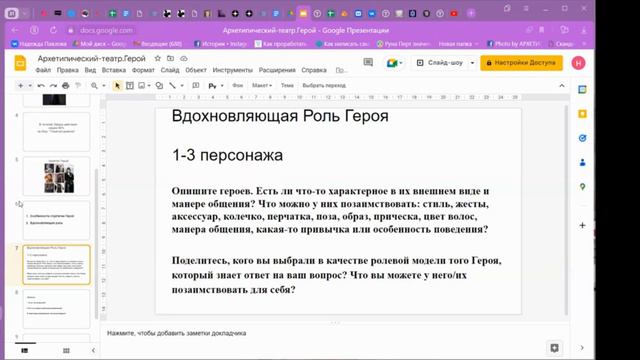The image size is (640, 360).
Task: Open Google Keep side panel
Action: [582, 114]
